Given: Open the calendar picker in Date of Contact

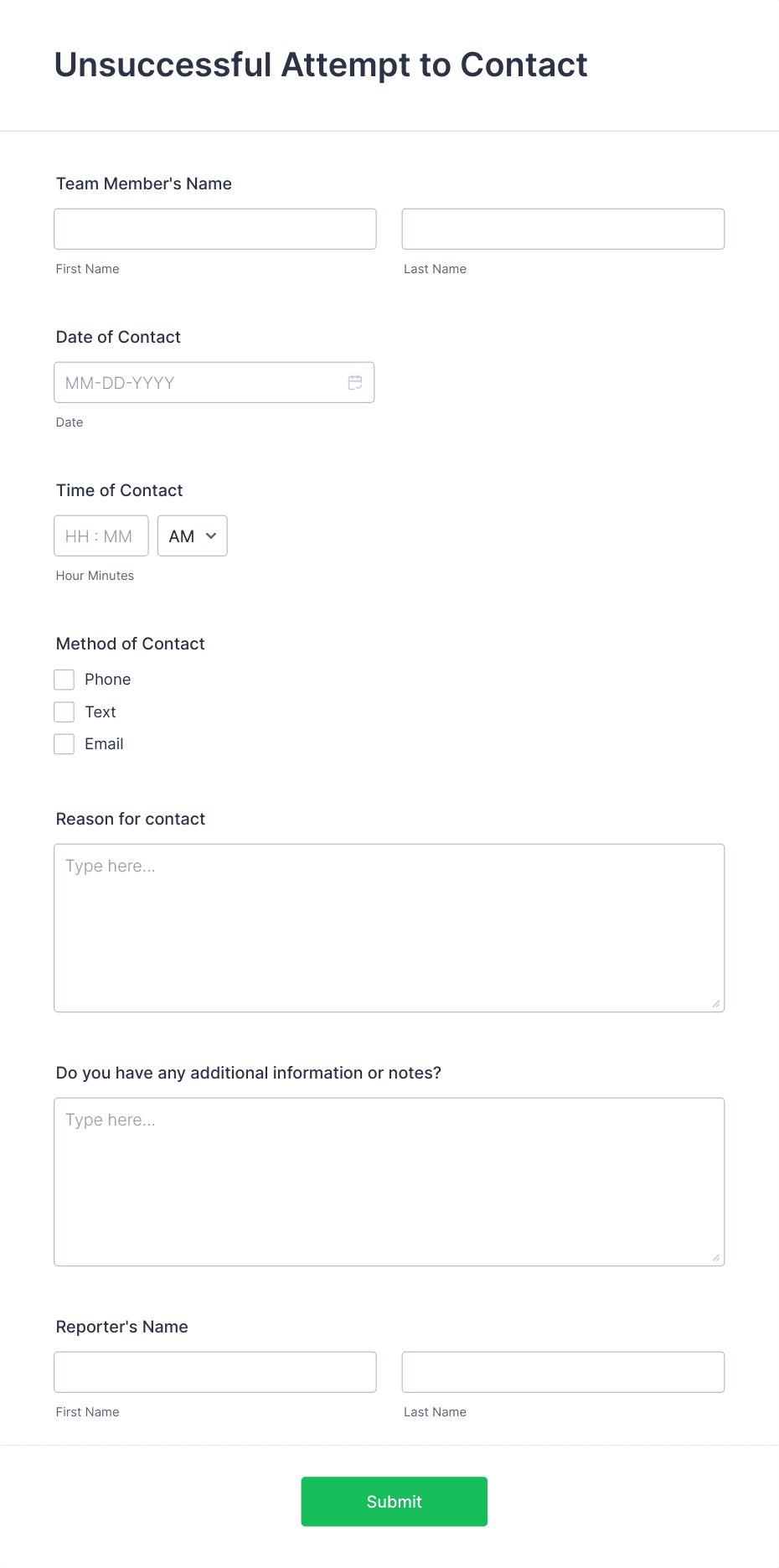Looking at the screenshot, I should tap(354, 382).
